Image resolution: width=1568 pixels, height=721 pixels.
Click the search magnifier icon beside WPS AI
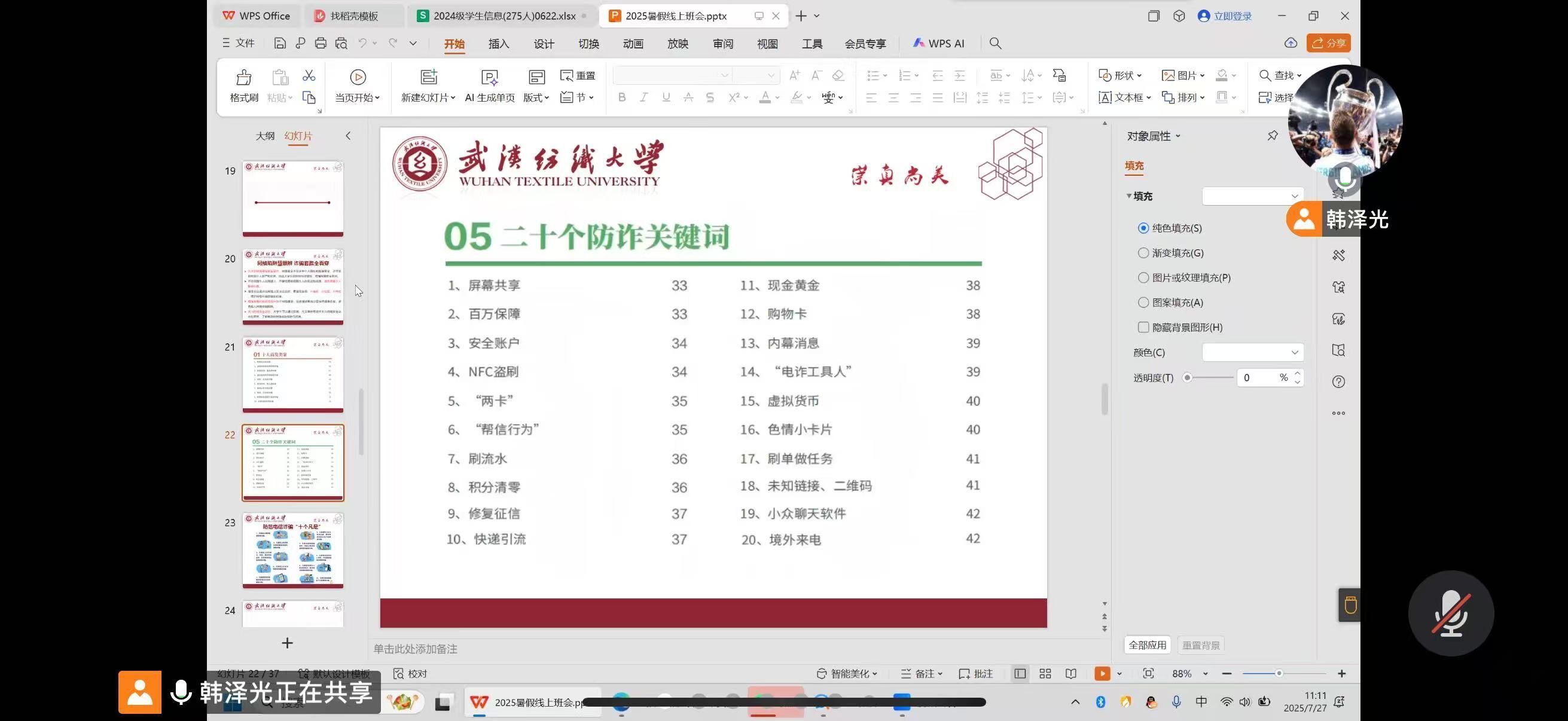pyautogui.click(x=995, y=43)
